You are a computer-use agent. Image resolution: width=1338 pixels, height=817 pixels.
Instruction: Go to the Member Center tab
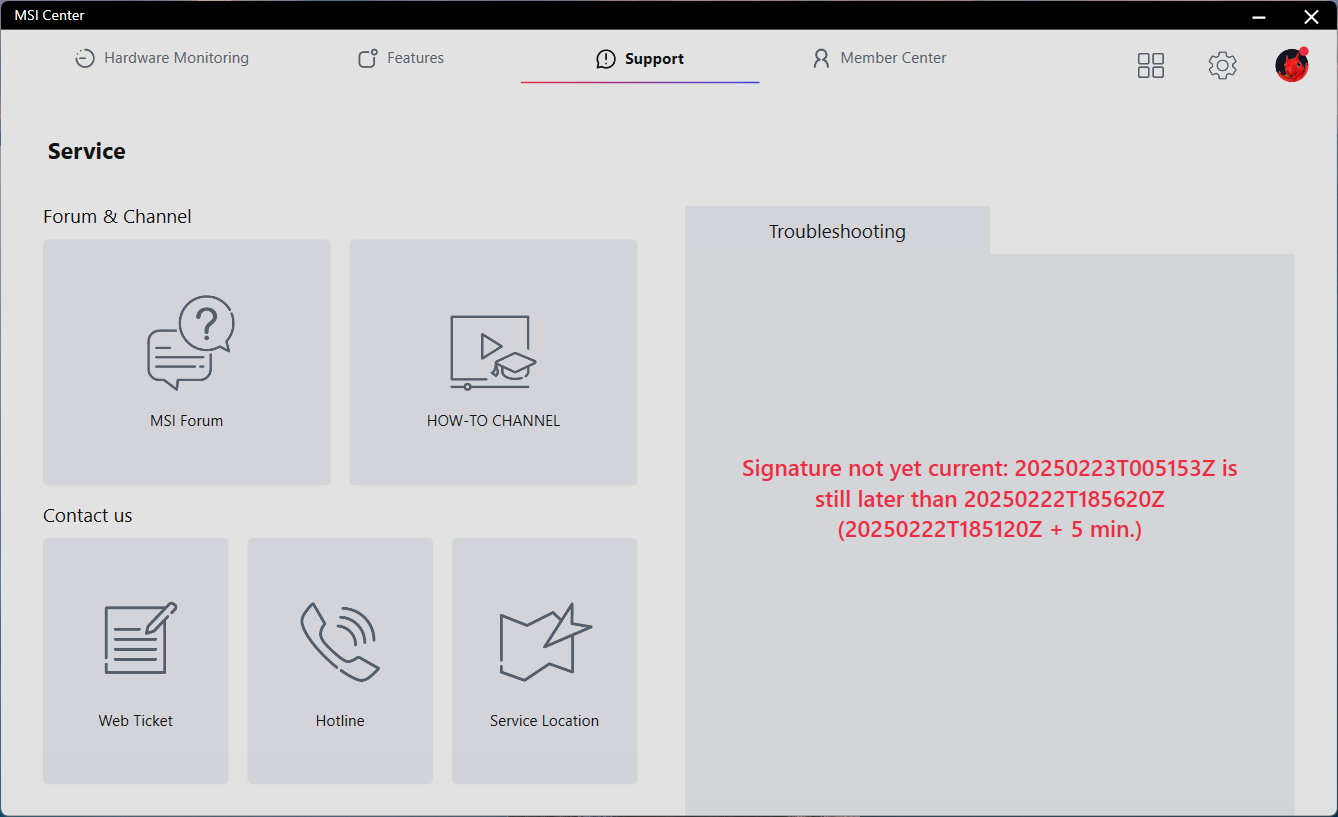tap(879, 58)
